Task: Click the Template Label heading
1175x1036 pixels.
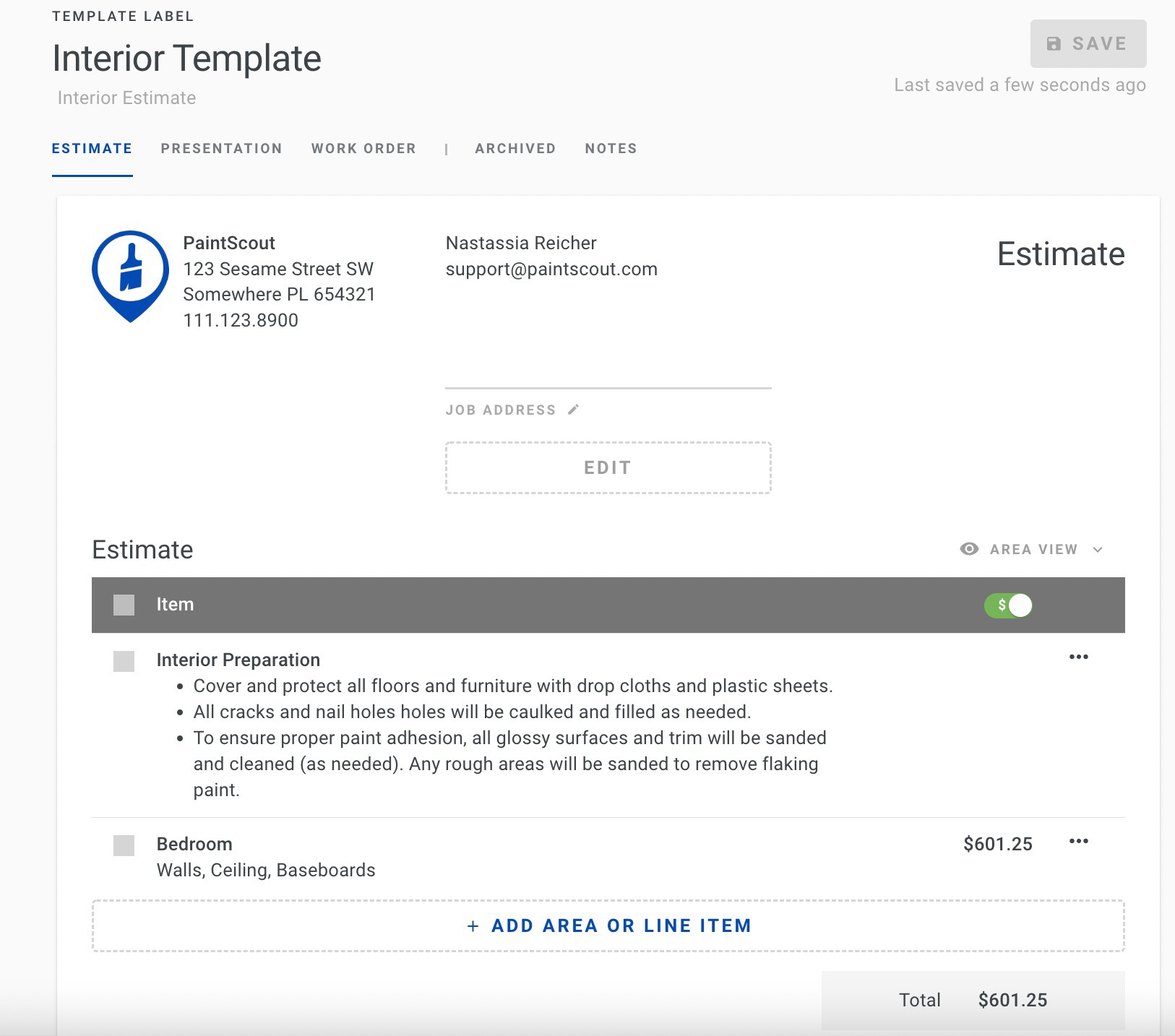Action: click(x=123, y=16)
